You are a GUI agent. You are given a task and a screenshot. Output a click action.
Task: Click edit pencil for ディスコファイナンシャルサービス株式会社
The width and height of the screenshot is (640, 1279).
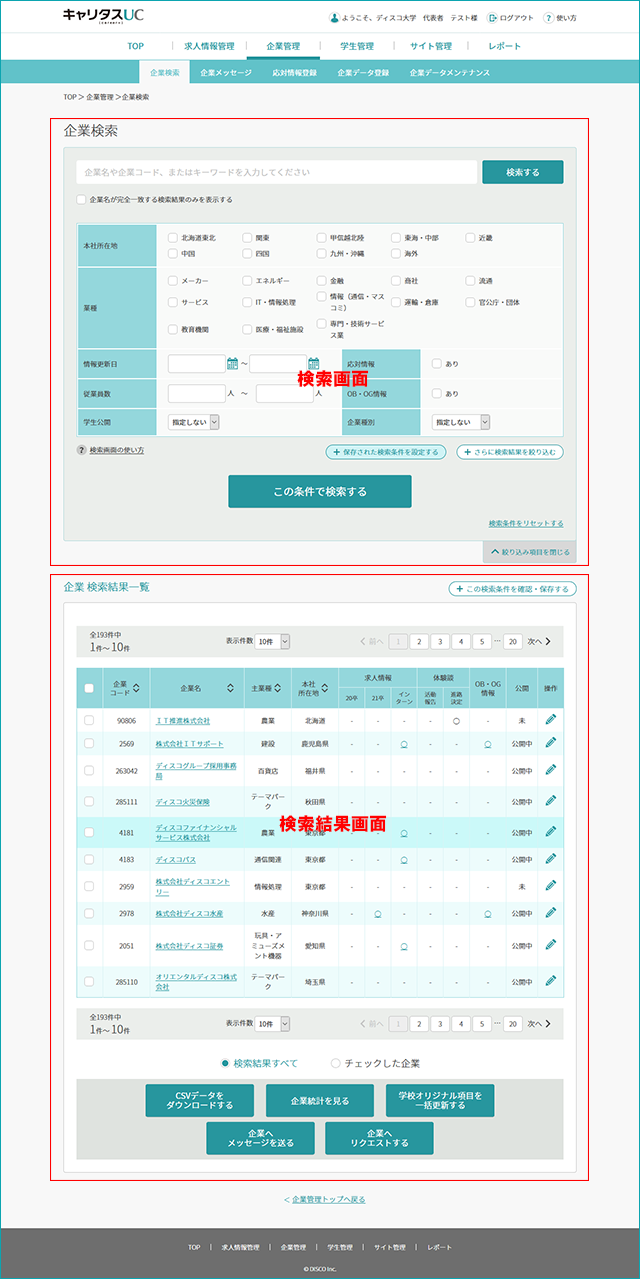pyautogui.click(x=550, y=832)
